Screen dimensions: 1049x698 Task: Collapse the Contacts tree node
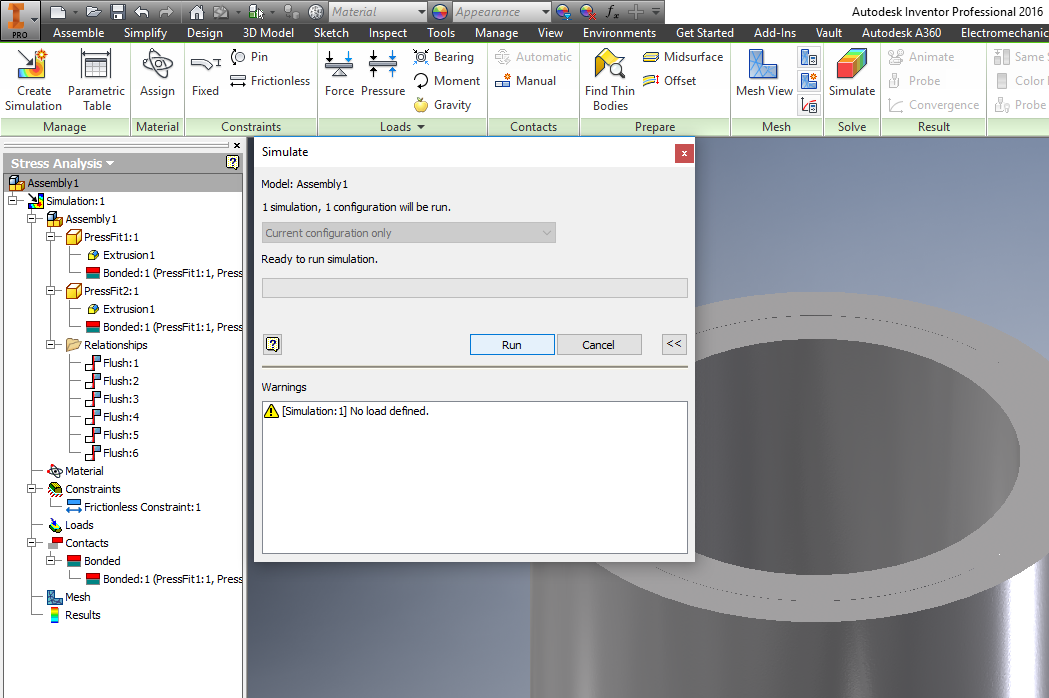pos(31,543)
